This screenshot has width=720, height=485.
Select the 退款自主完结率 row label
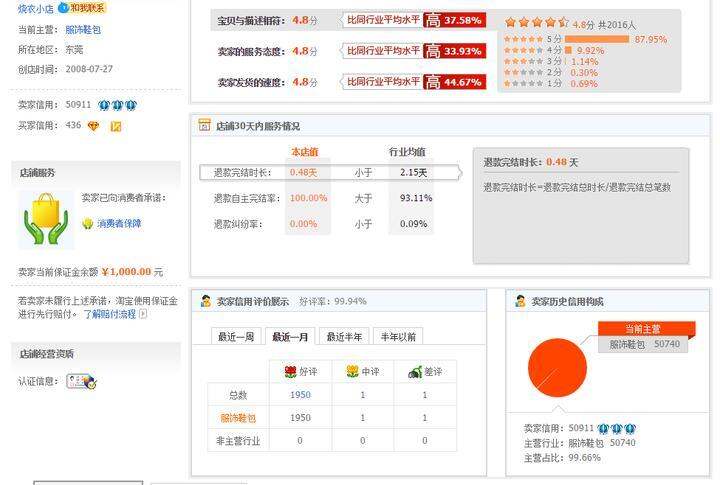pyautogui.click(x=247, y=198)
